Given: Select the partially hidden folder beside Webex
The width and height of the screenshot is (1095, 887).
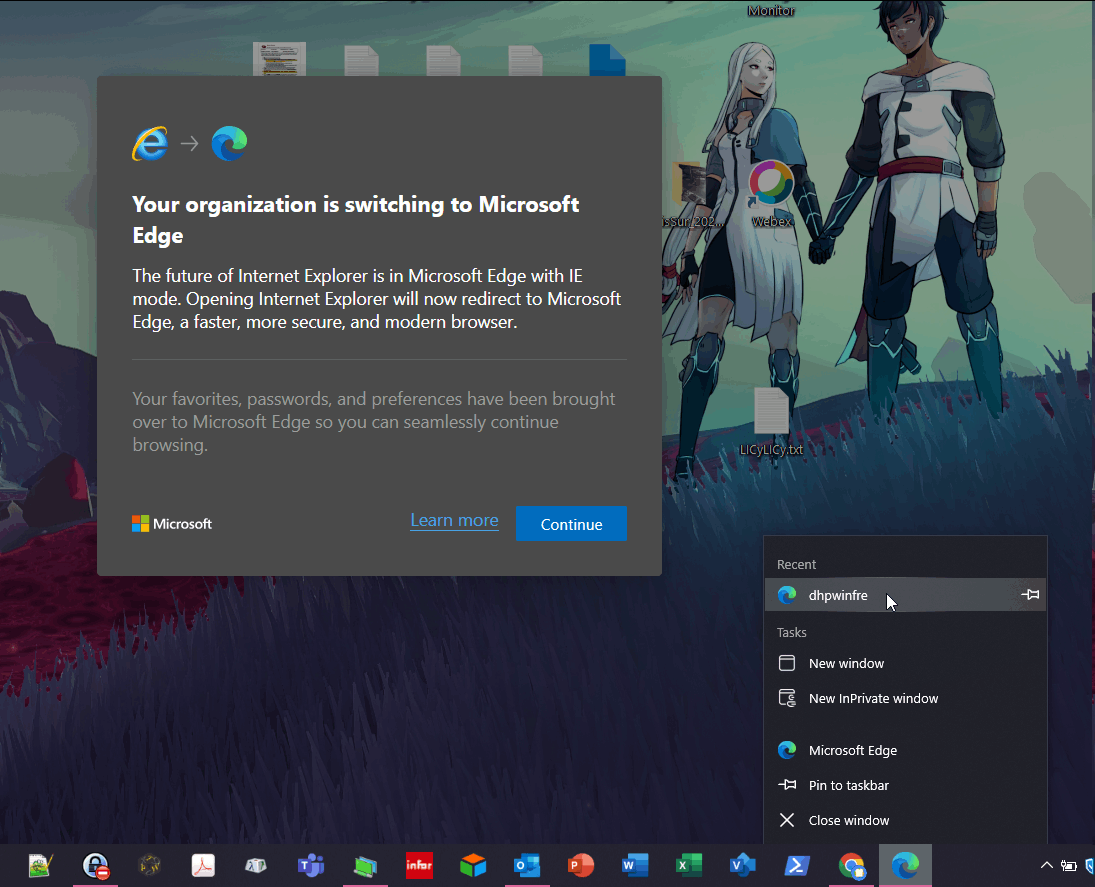Looking at the screenshot, I should (x=691, y=194).
